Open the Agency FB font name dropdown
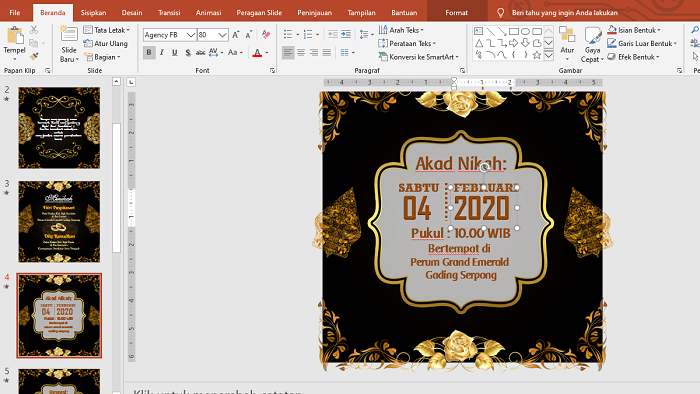 click(191, 35)
